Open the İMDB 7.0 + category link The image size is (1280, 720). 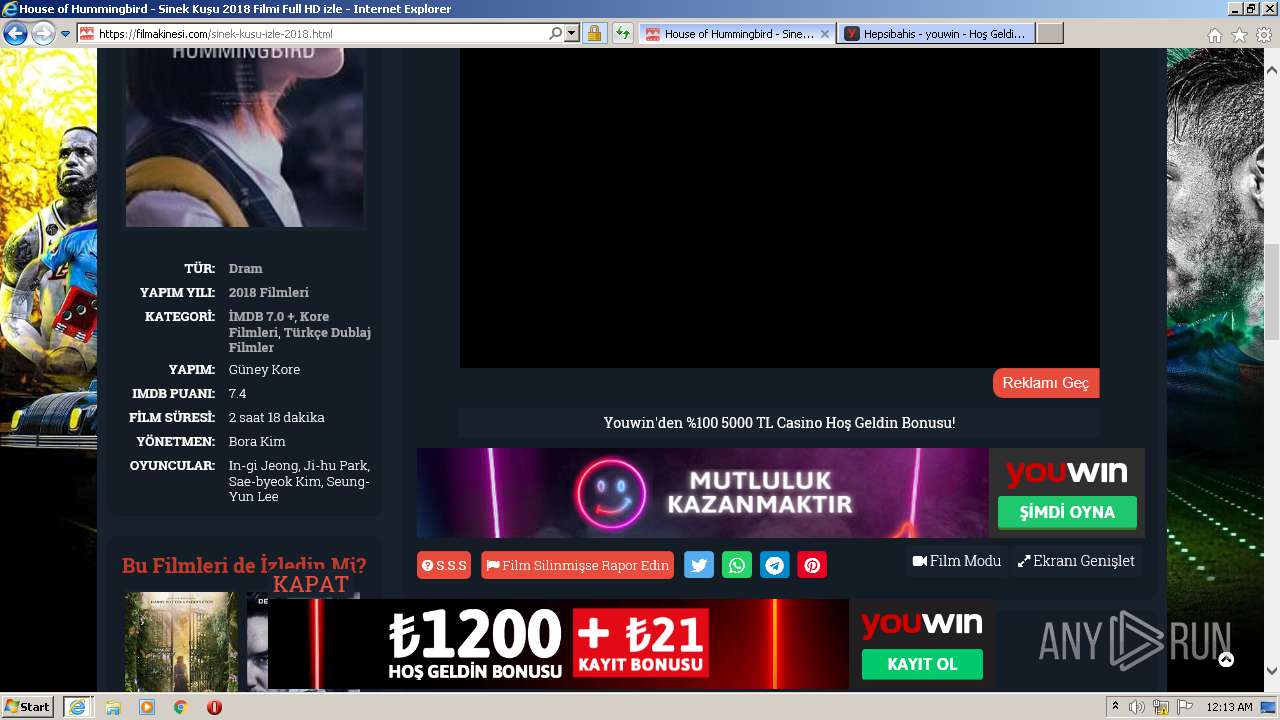tap(261, 316)
